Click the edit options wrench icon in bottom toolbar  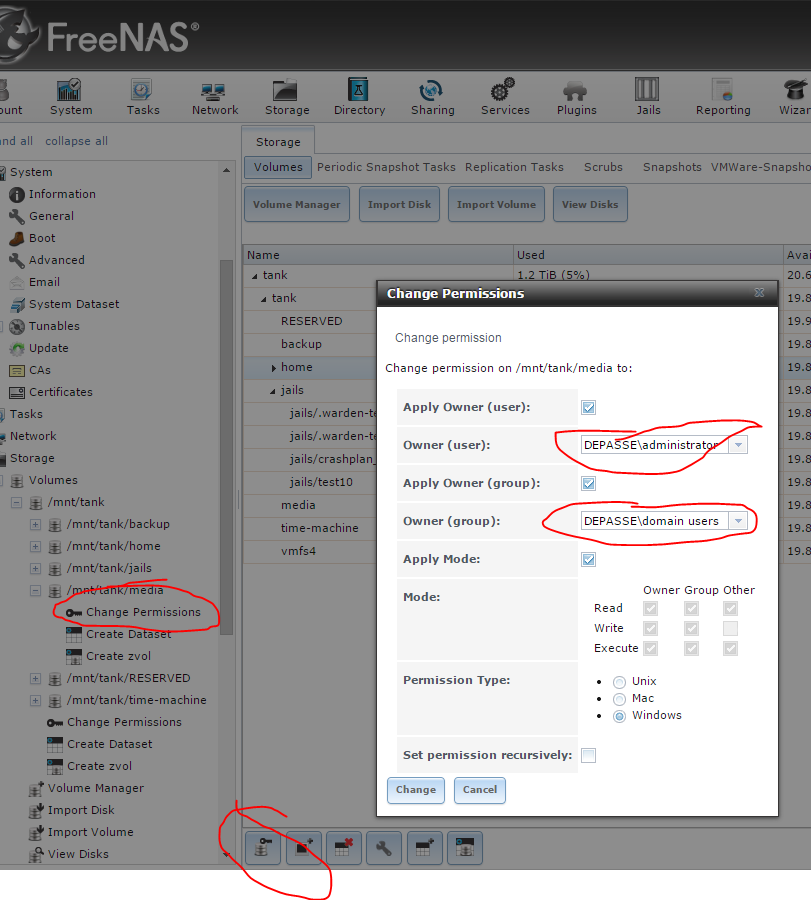click(x=384, y=848)
